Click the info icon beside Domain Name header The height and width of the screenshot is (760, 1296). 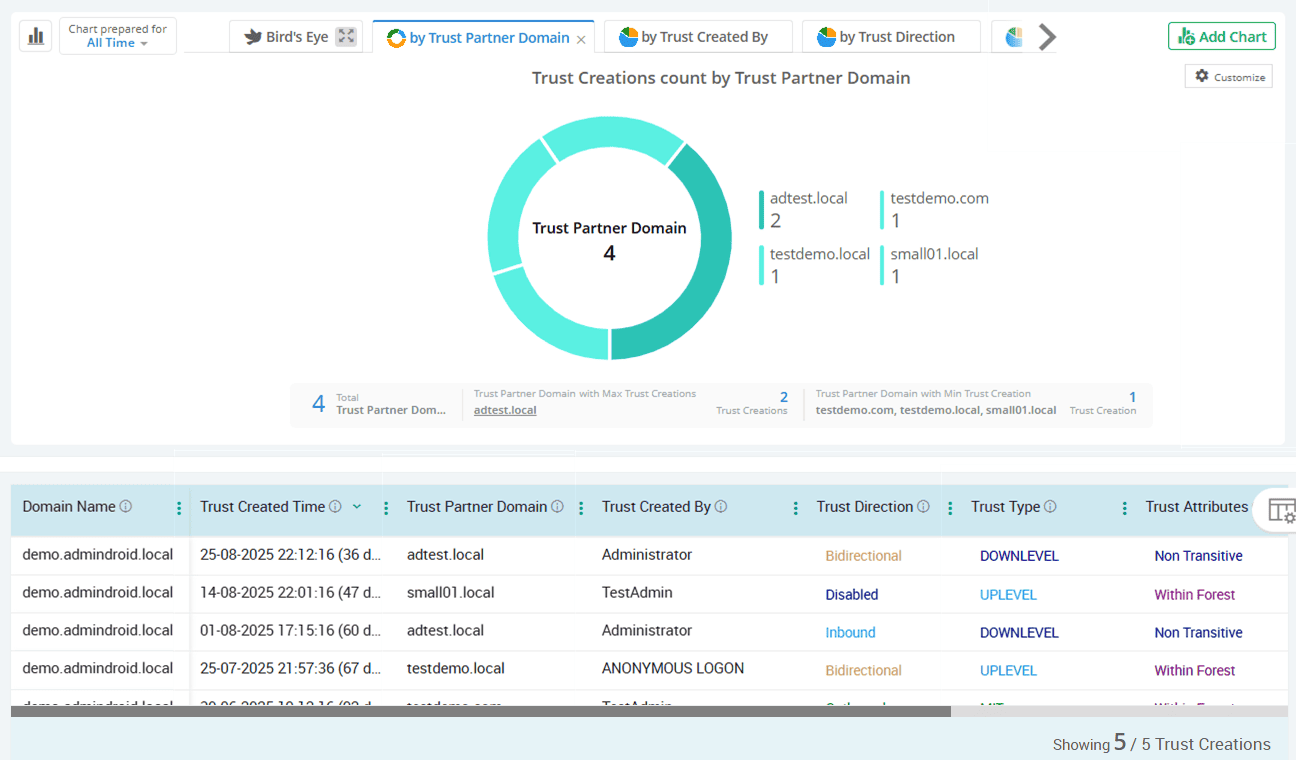pos(125,507)
